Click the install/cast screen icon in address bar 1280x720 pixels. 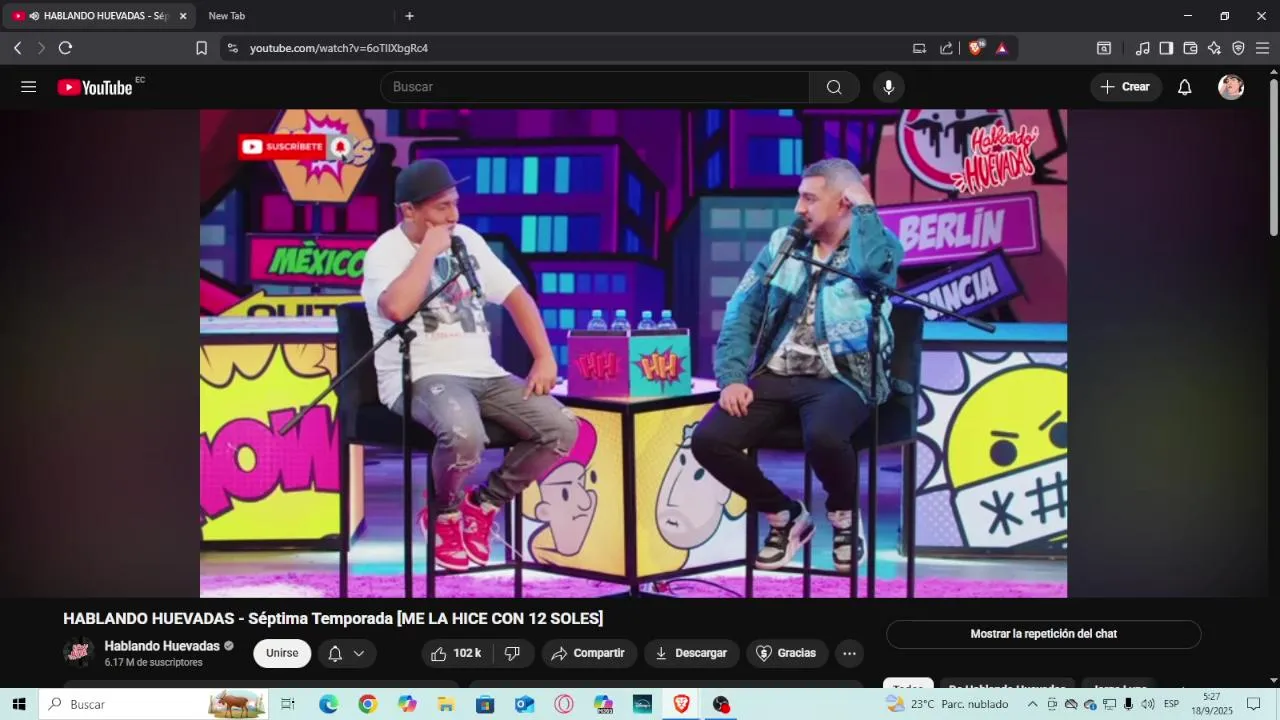click(919, 48)
